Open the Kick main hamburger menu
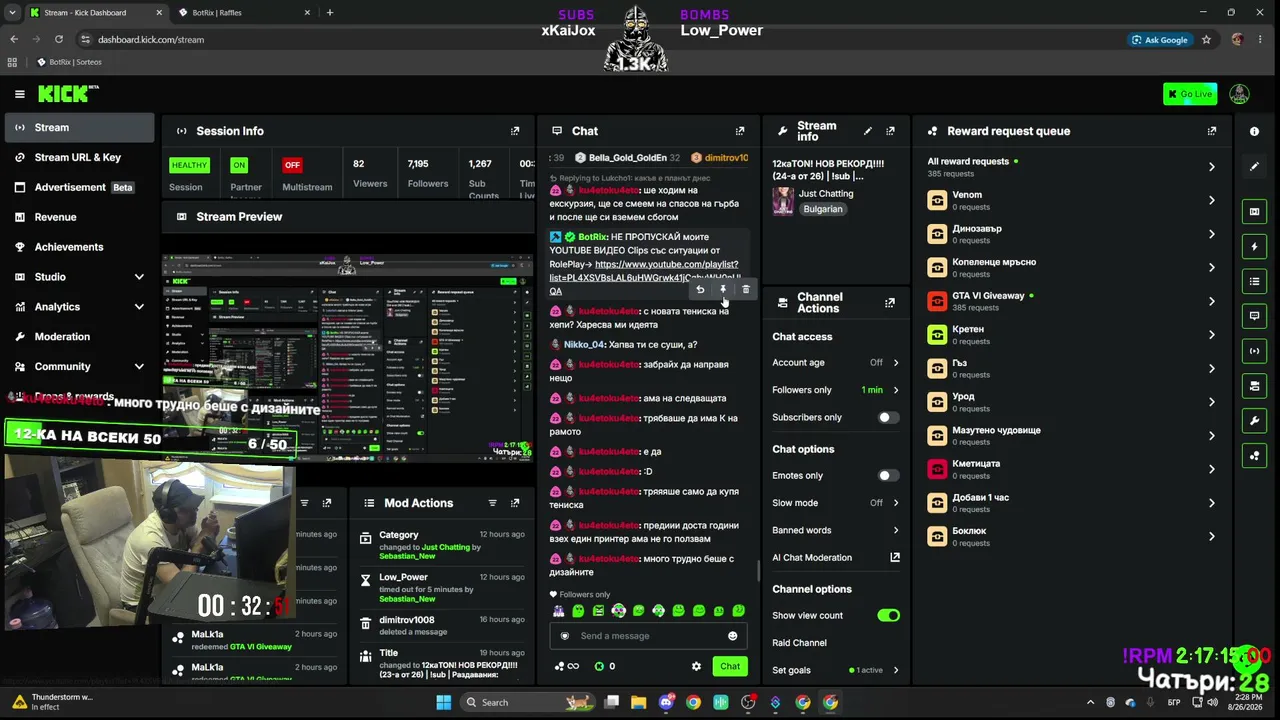Screen dimensions: 1280x720 [19, 94]
